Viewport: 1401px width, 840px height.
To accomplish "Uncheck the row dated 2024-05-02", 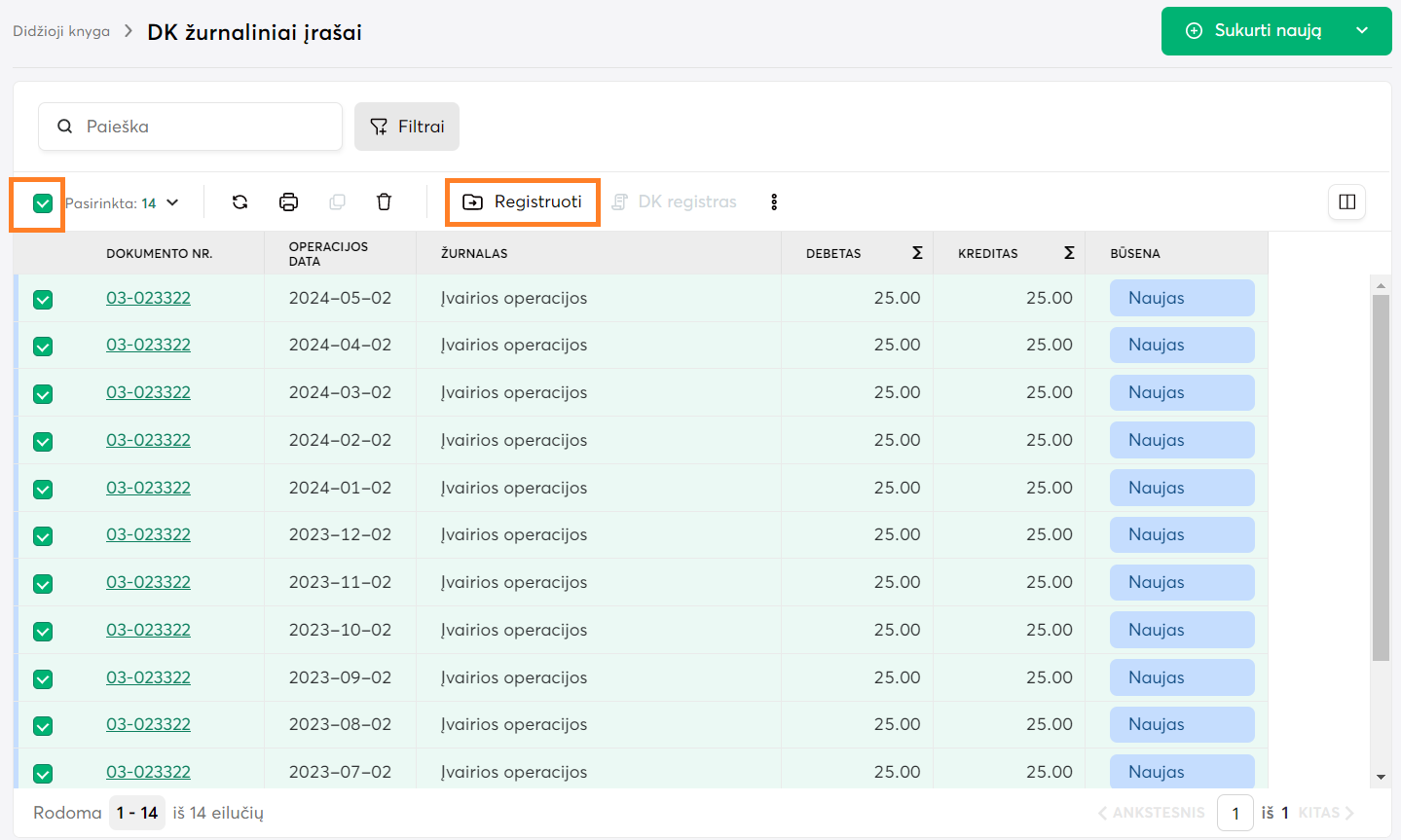I will pyautogui.click(x=43, y=300).
